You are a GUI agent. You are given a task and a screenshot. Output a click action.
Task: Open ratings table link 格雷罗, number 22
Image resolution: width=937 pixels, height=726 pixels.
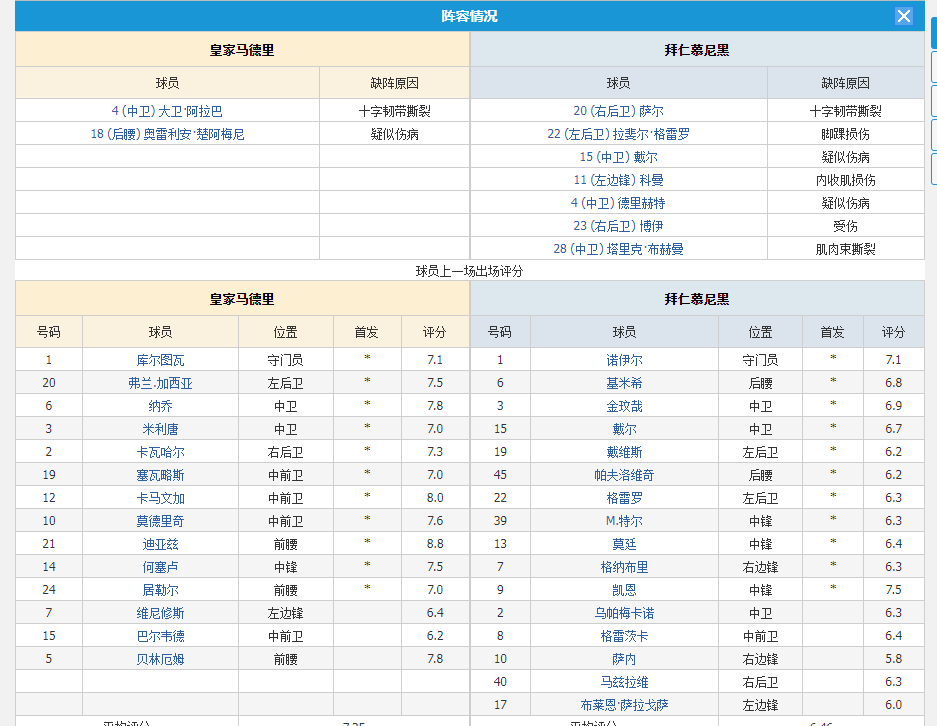pos(624,498)
